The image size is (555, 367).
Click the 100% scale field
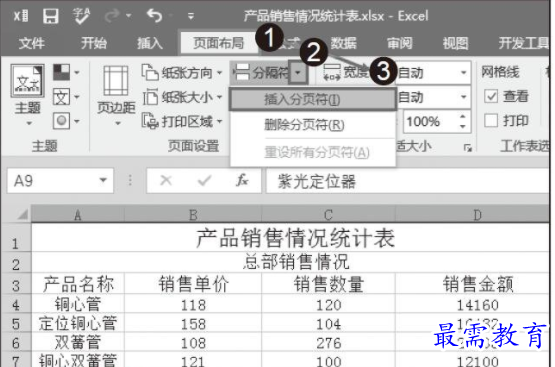[x=430, y=121]
